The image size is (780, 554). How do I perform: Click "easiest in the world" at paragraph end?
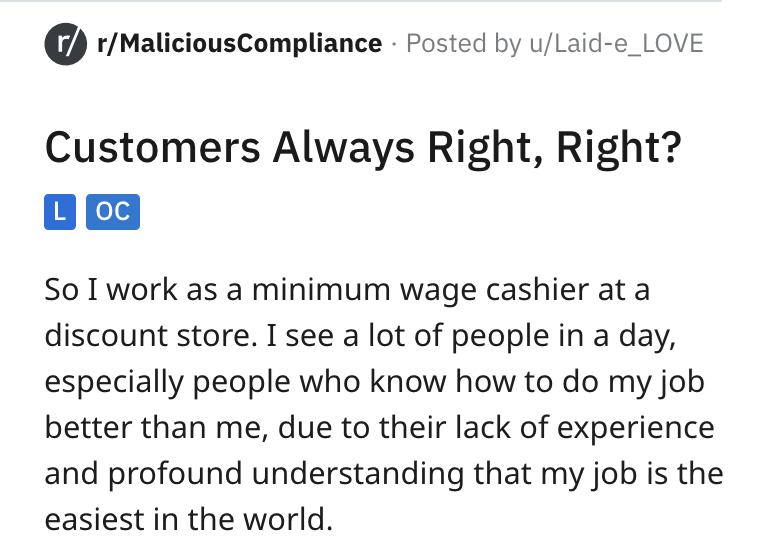(186, 519)
